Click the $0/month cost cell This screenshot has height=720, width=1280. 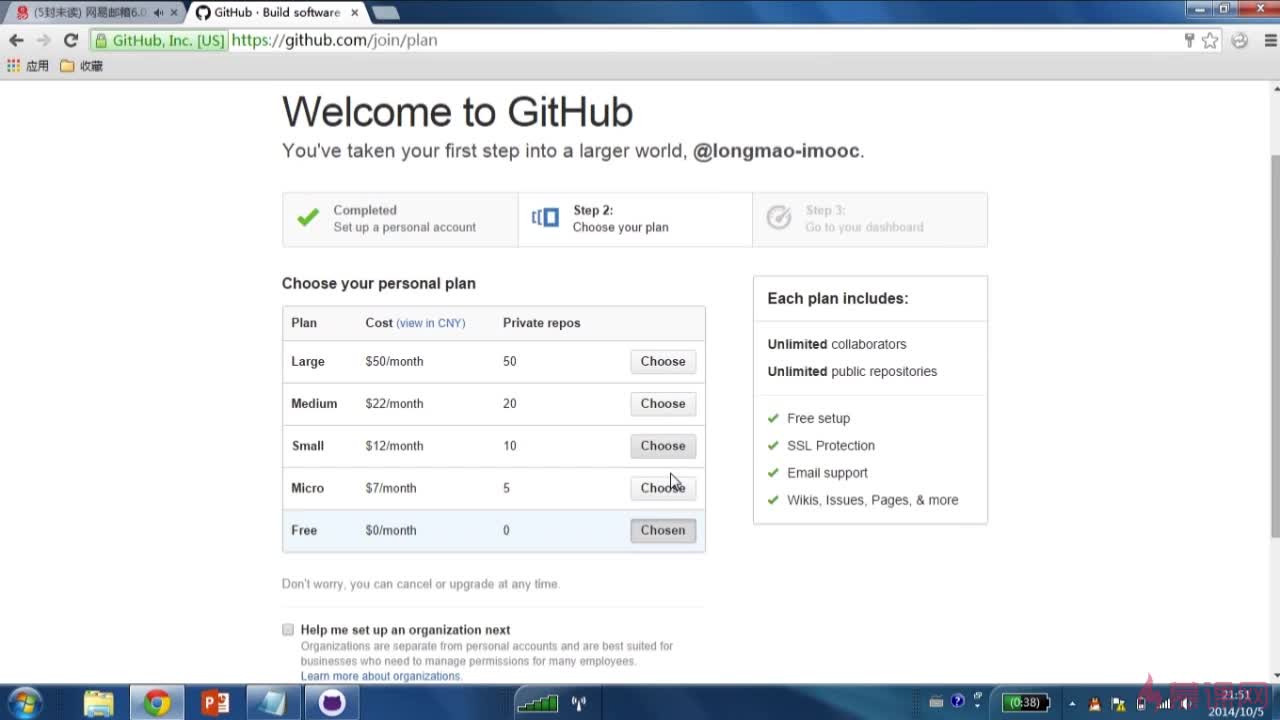(x=391, y=530)
